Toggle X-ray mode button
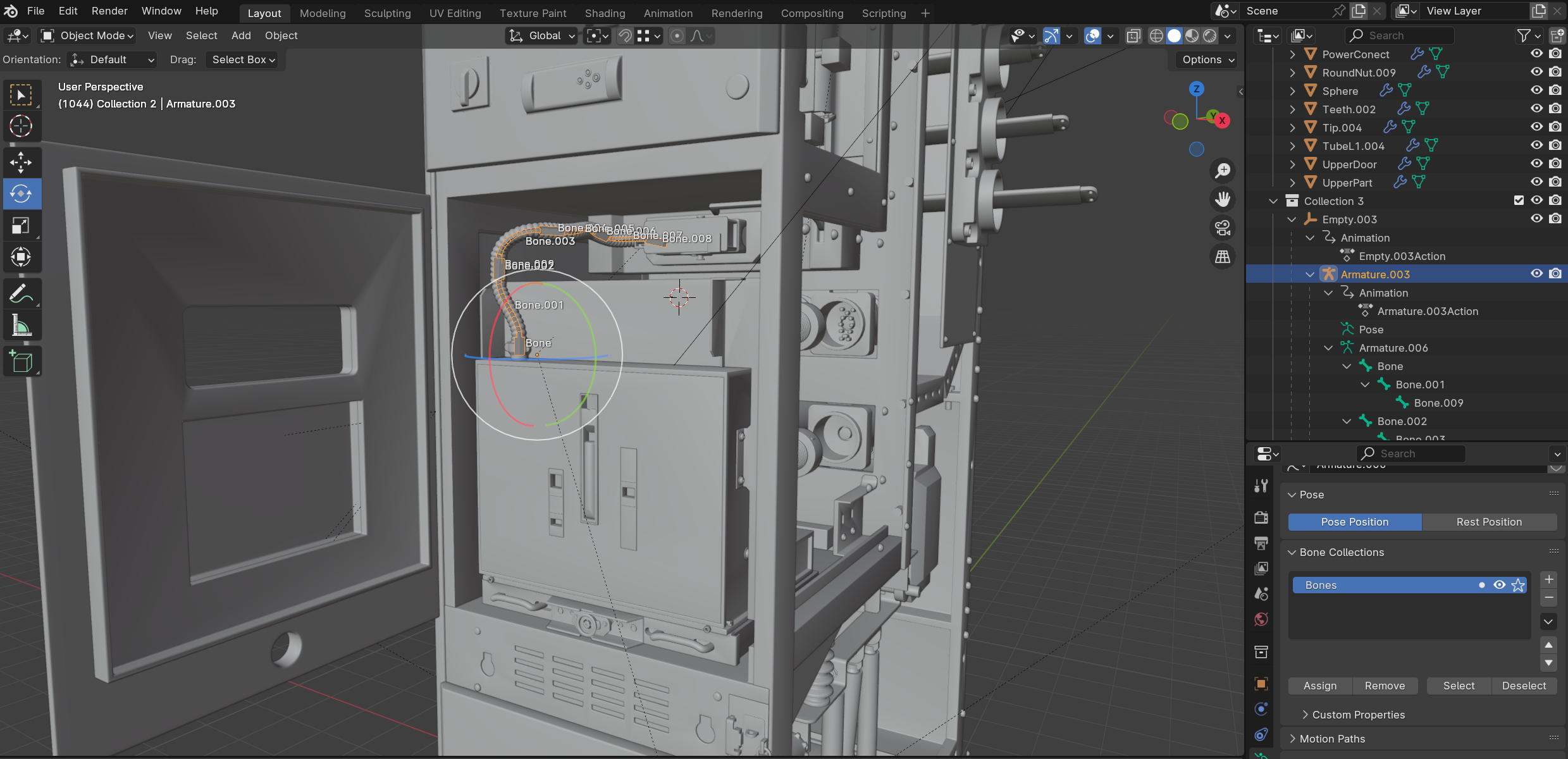 pos(1133,36)
